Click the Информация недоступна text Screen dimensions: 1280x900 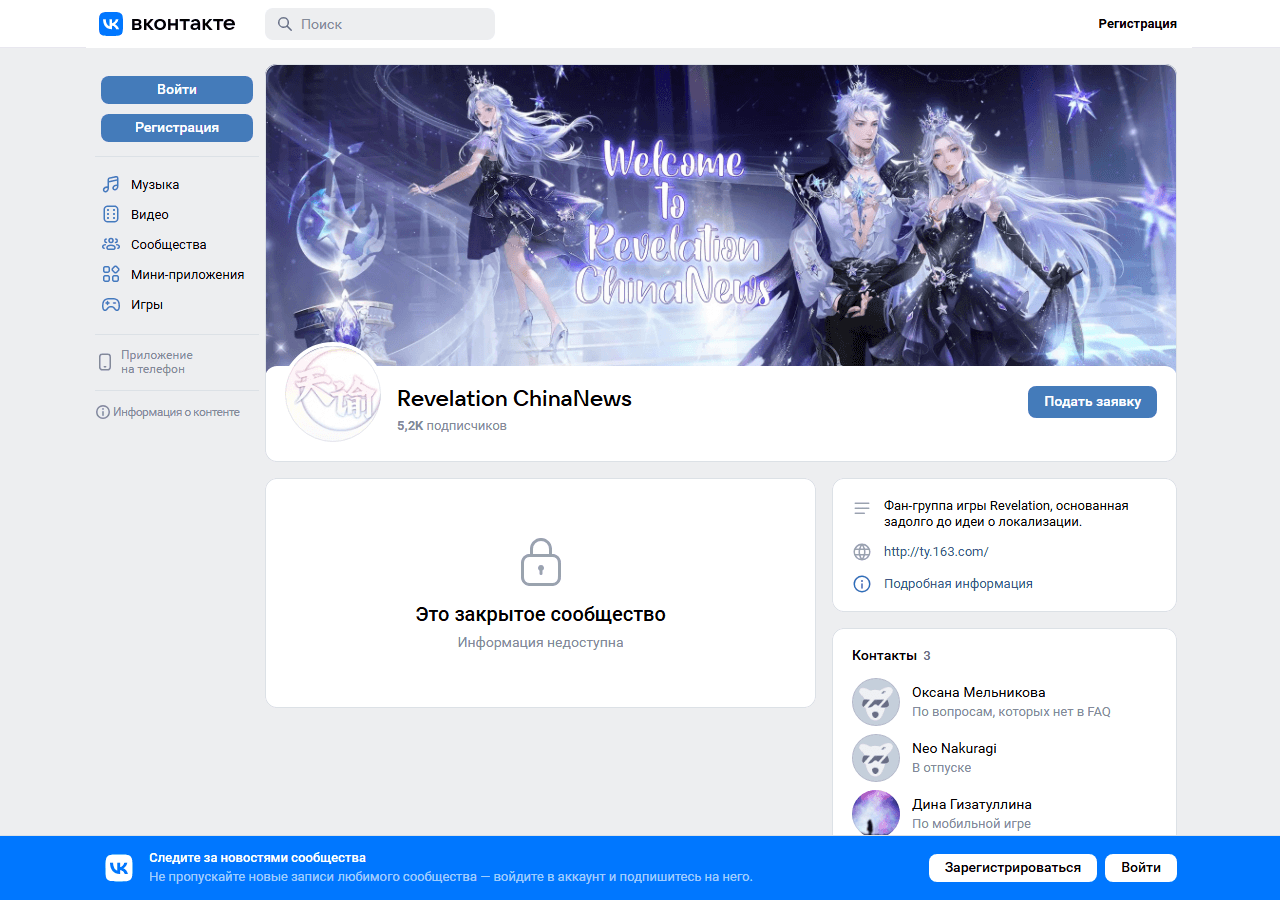click(541, 643)
